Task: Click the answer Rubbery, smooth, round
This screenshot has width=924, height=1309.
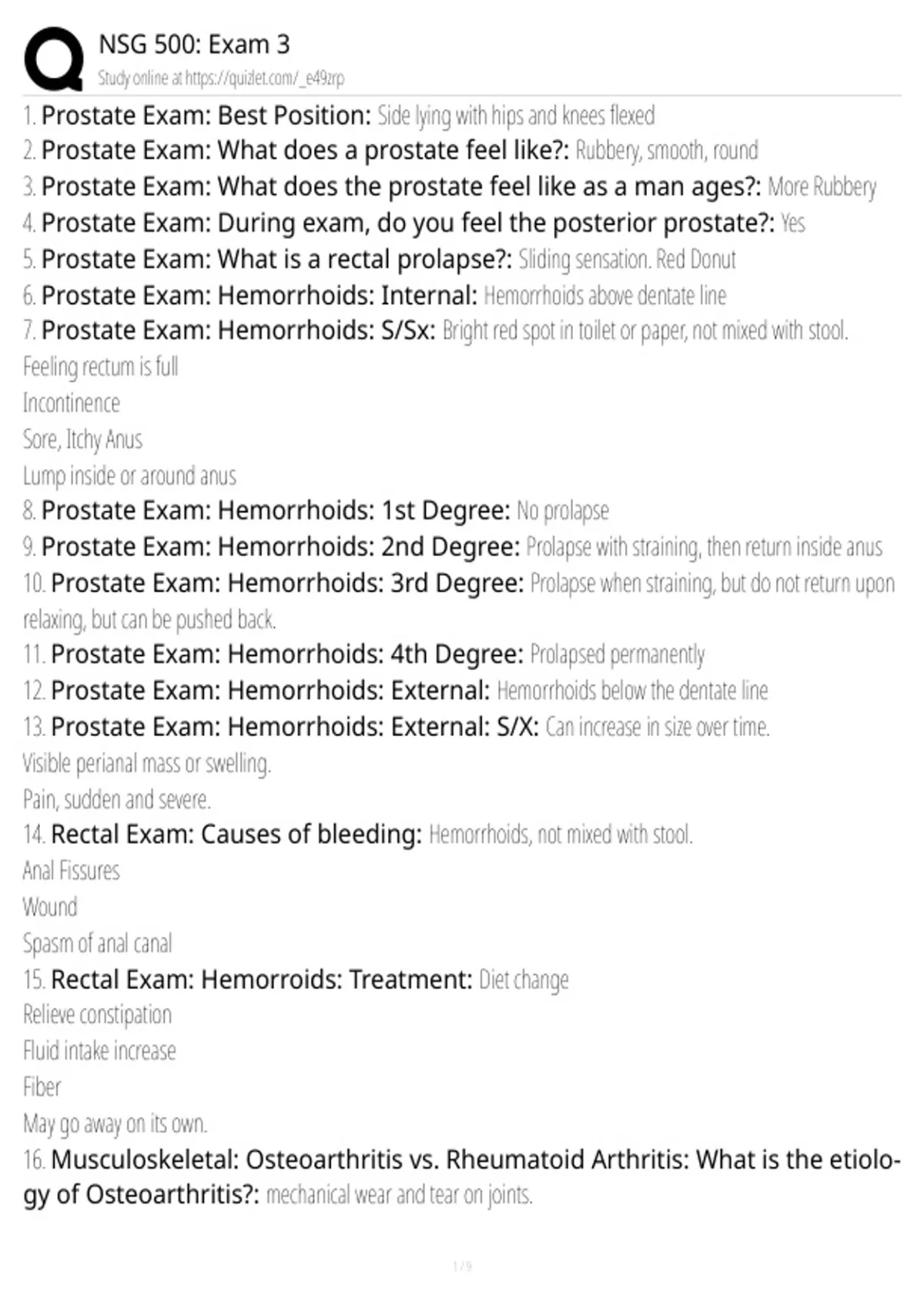Action: click(667, 150)
